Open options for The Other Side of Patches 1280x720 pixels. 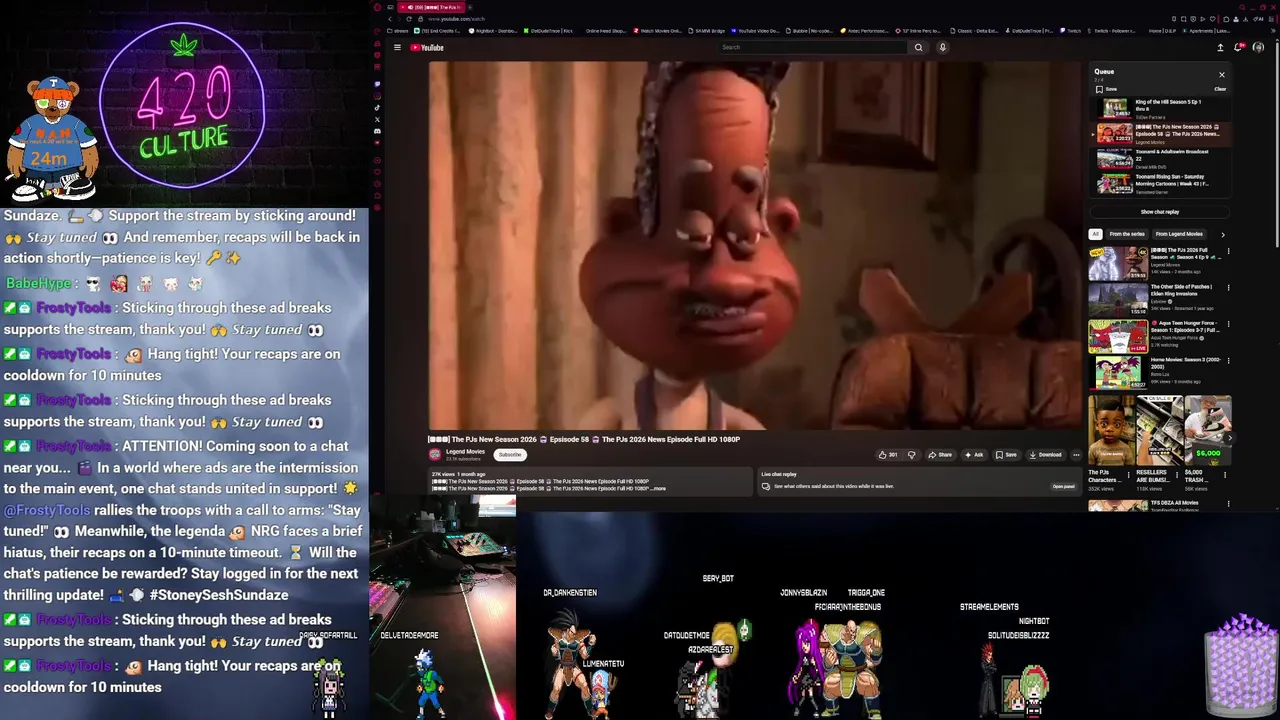(x=1228, y=288)
